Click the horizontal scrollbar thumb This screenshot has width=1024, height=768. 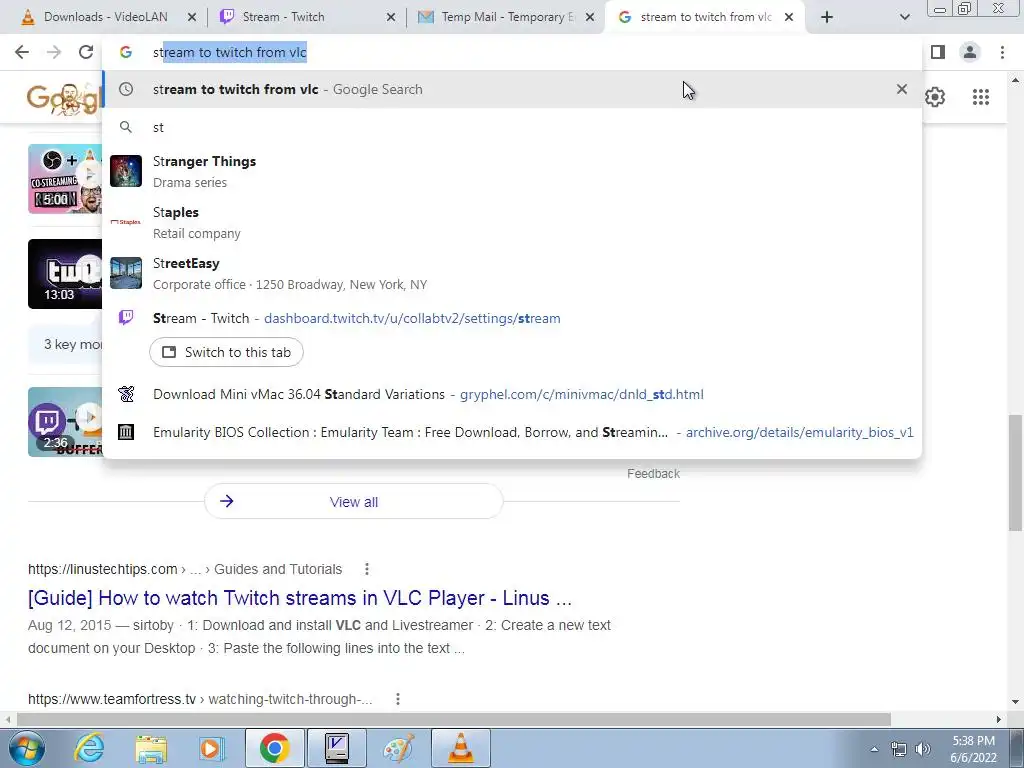[x=454, y=719]
